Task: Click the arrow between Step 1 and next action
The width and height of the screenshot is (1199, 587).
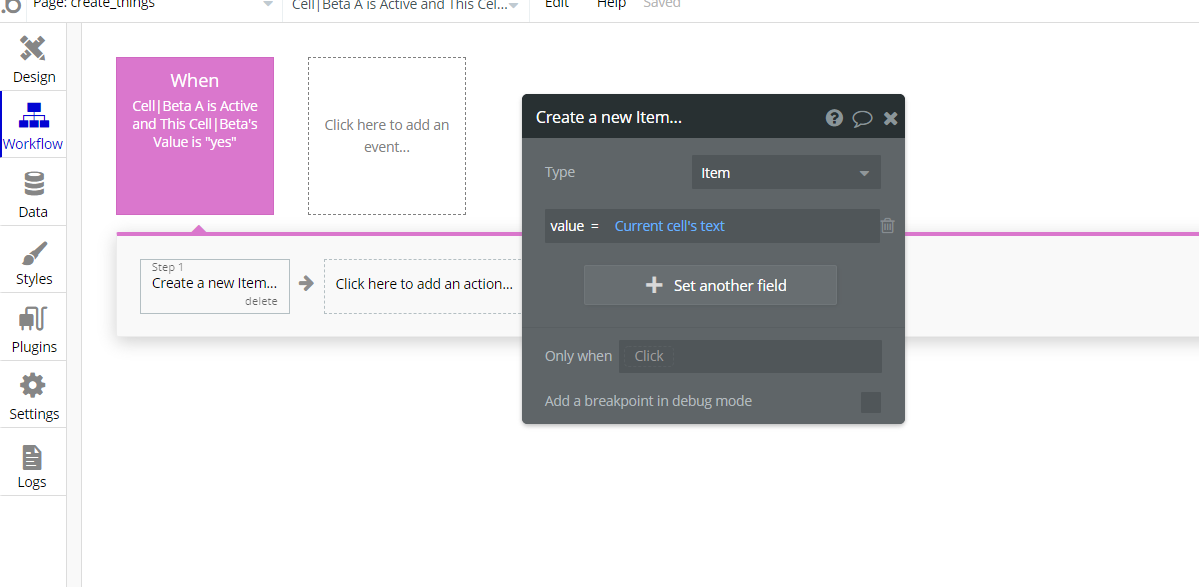Action: [x=306, y=284]
